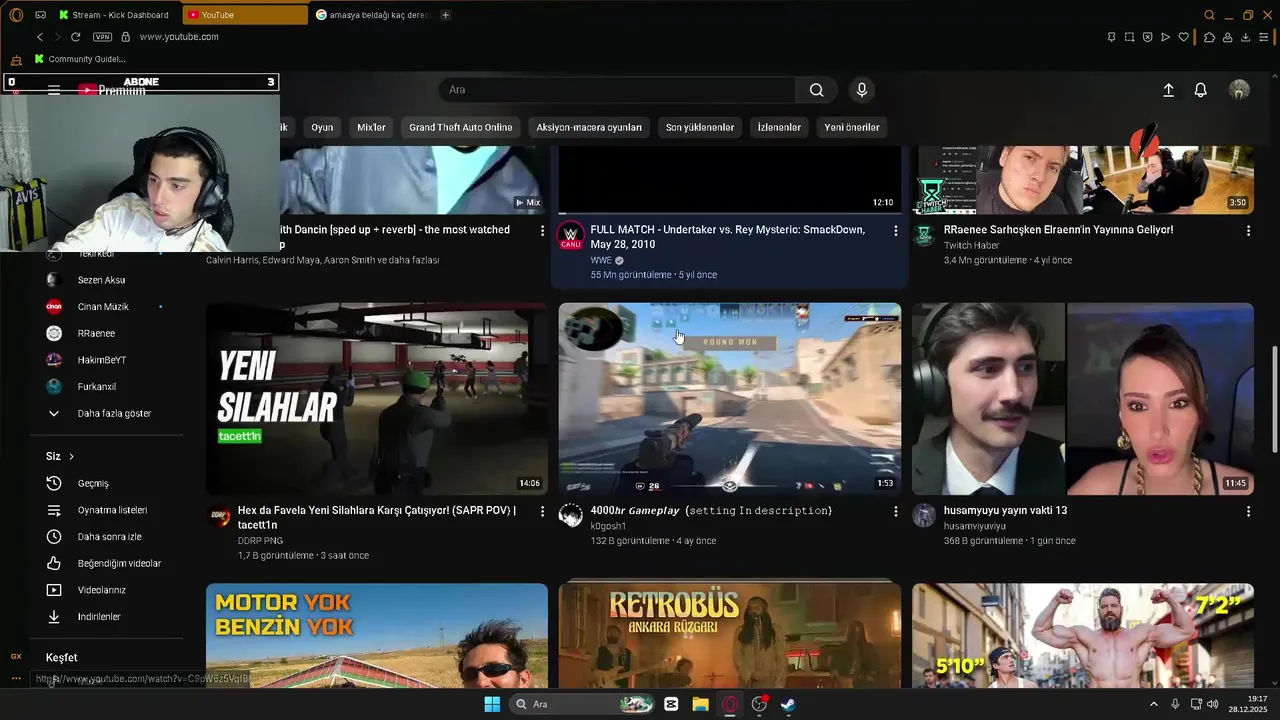Expand the 'Siz' section chevron
Screen dimensions: 1280x720
pos(71,456)
